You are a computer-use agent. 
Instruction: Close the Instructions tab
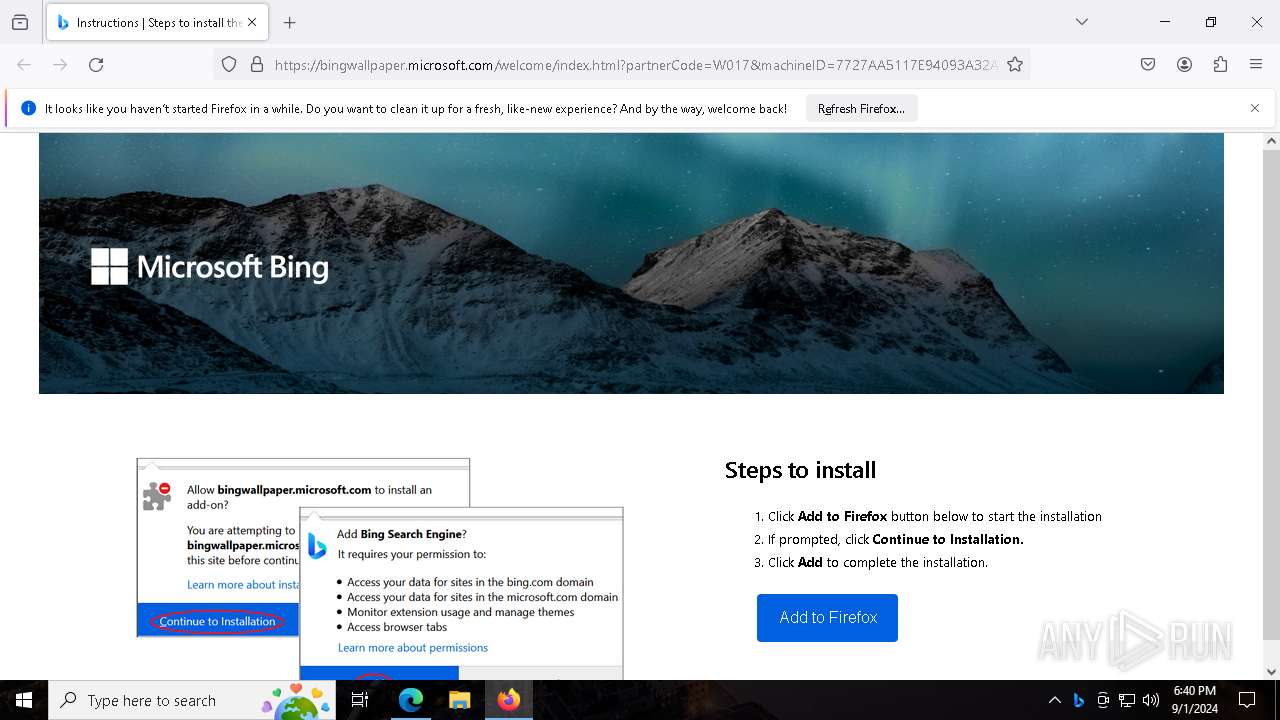252,22
